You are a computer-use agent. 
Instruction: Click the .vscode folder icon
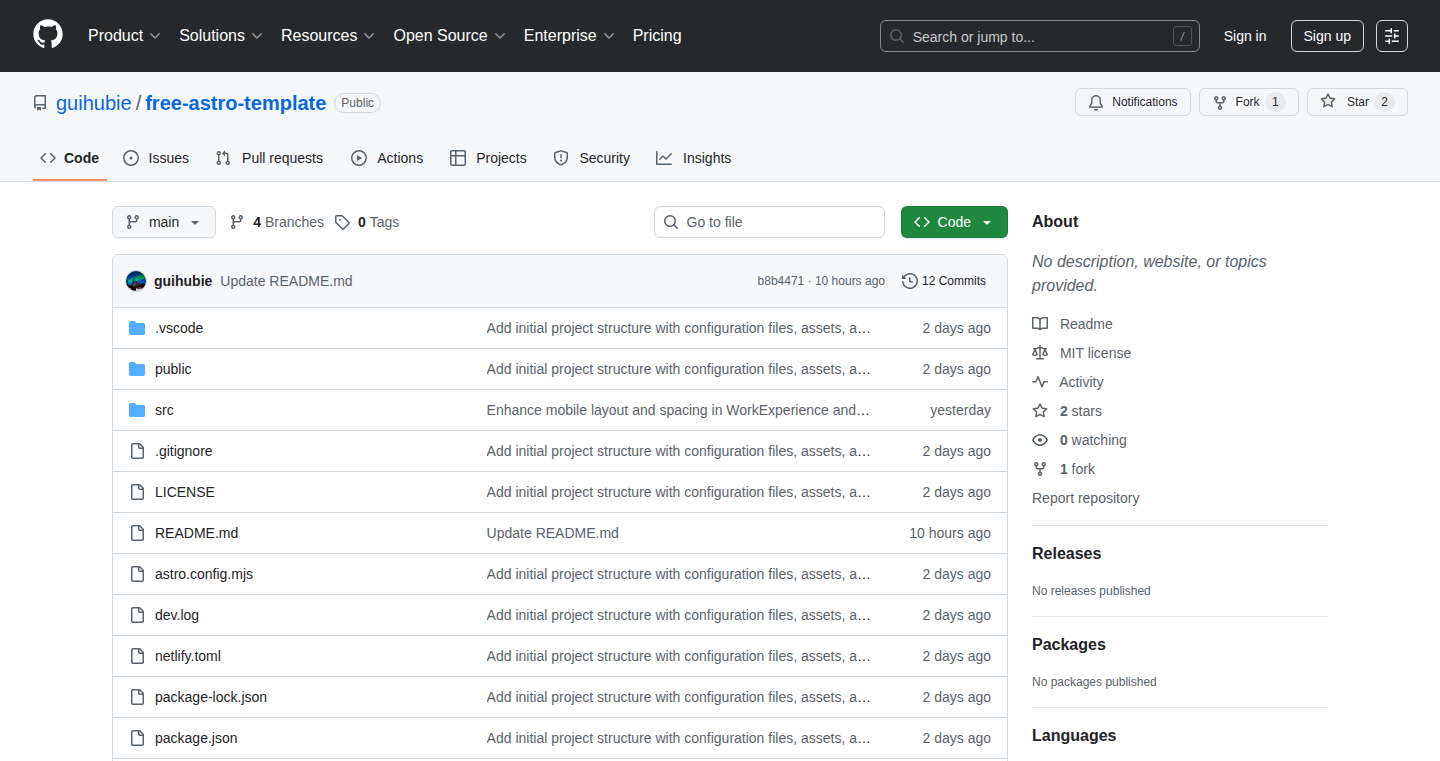tap(137, 328)
